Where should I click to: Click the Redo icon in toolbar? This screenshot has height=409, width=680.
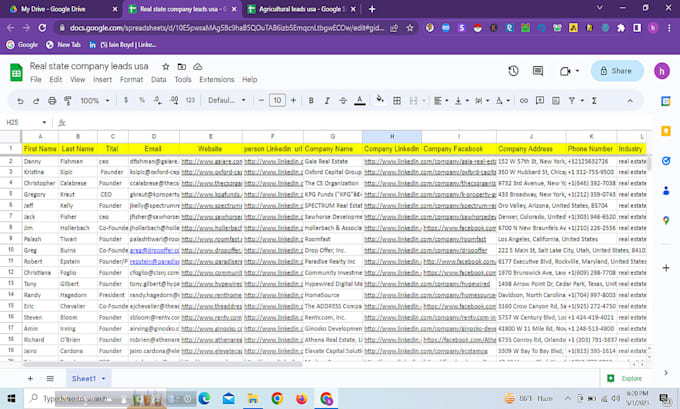coord(36,101)
